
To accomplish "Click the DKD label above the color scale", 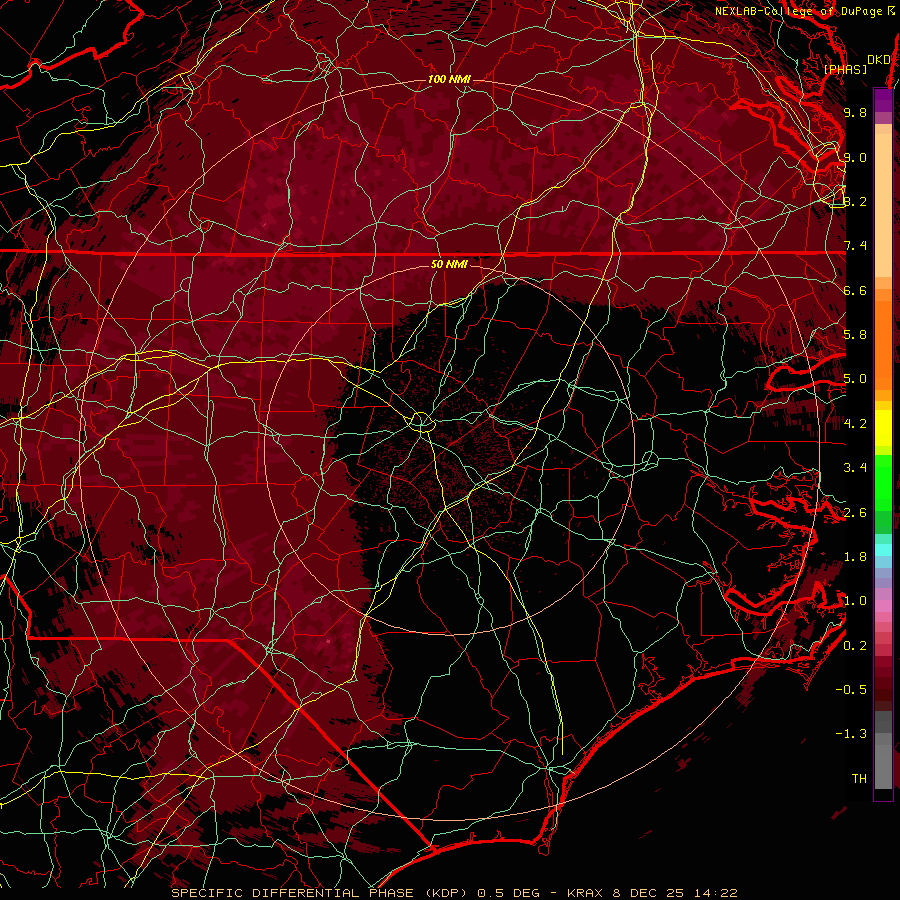I will [878, 59].
